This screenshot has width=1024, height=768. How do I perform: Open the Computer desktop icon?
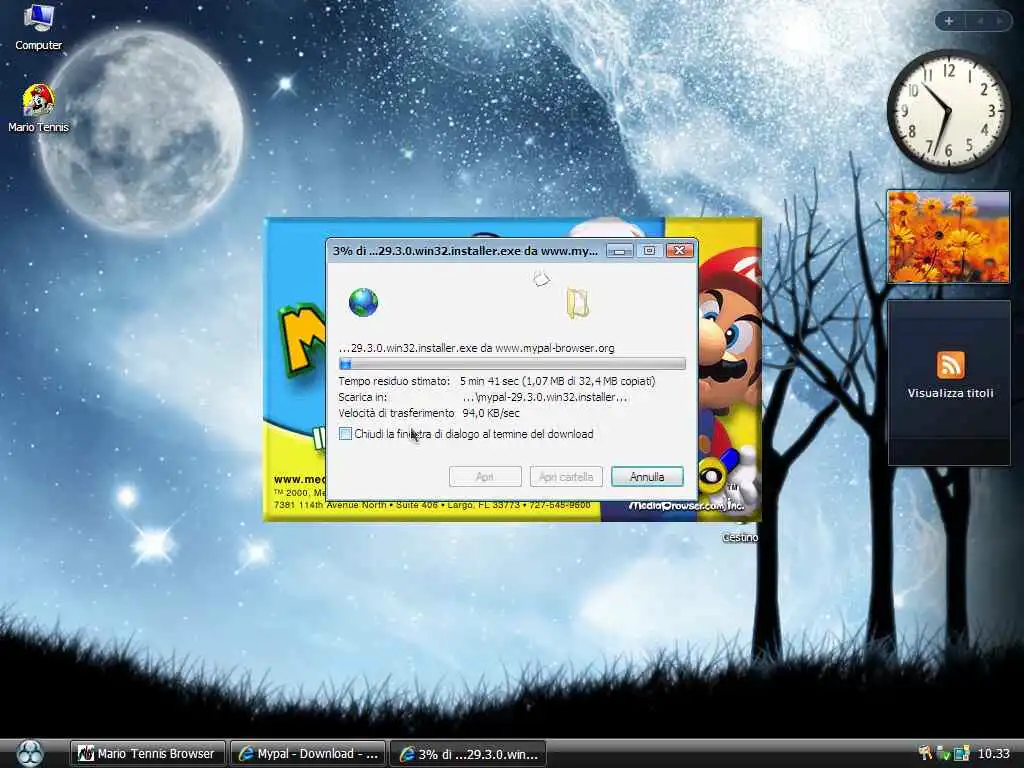[x=38, y=26]
